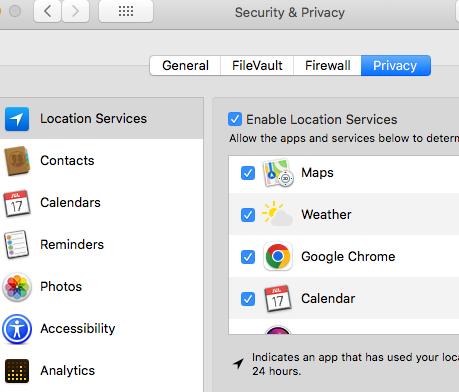Open the Analytics category
The width and height of the screenshot is (459, 392).
click(101, 371)
